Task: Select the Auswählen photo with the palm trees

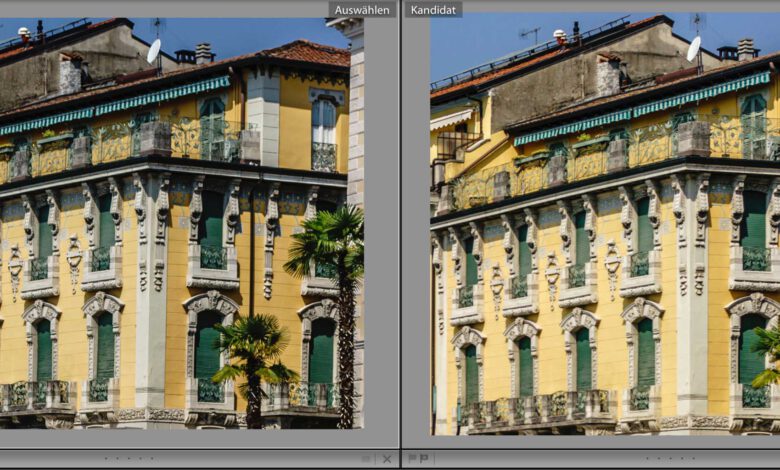Action: click(182, 223)
